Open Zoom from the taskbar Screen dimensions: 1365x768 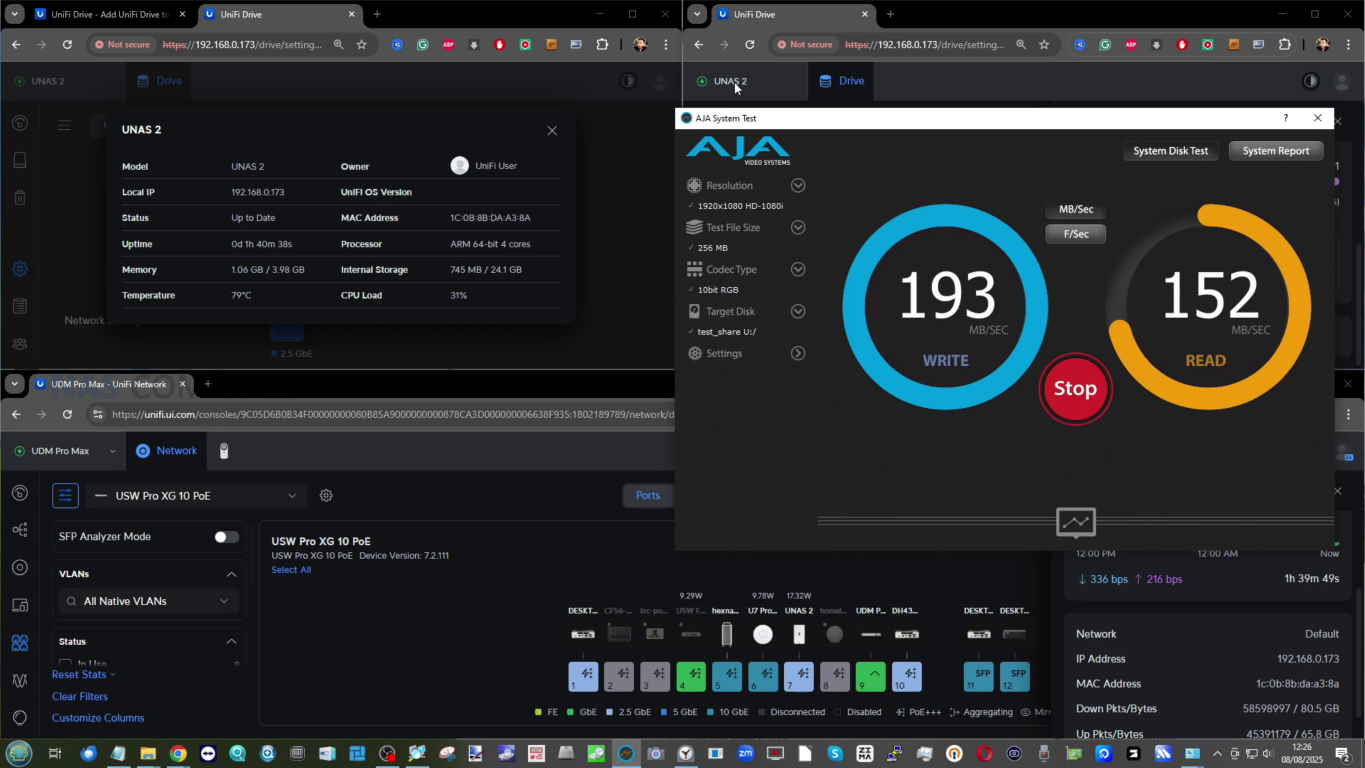[x=745, y=754]
